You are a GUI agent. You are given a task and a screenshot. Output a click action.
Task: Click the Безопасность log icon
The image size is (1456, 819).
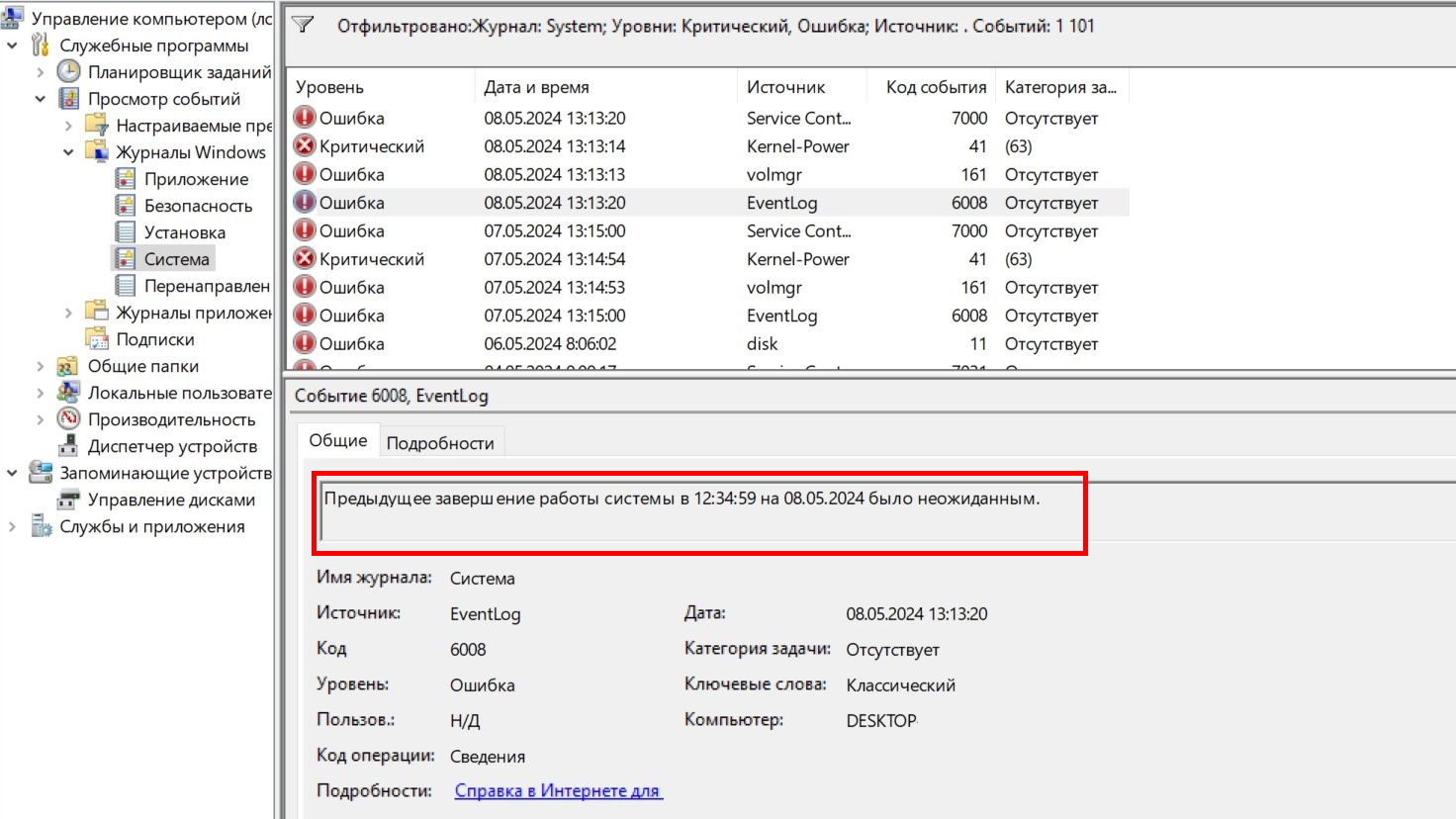click(125, 205)
